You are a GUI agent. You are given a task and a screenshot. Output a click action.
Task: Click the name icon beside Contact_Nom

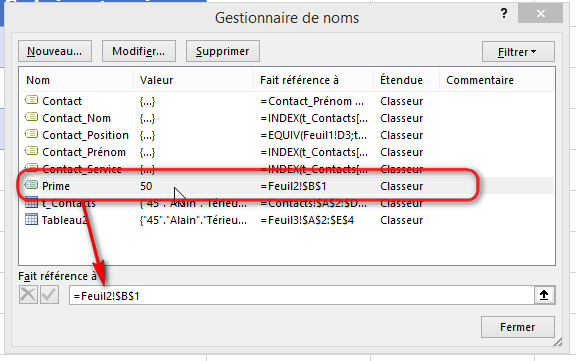pos(31,117)
